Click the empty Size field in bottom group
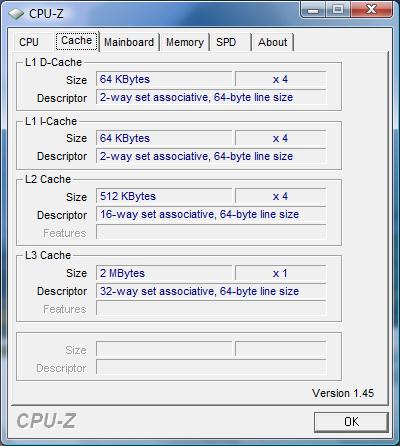Viewport: 400px width, 446px height. [164, 349]
